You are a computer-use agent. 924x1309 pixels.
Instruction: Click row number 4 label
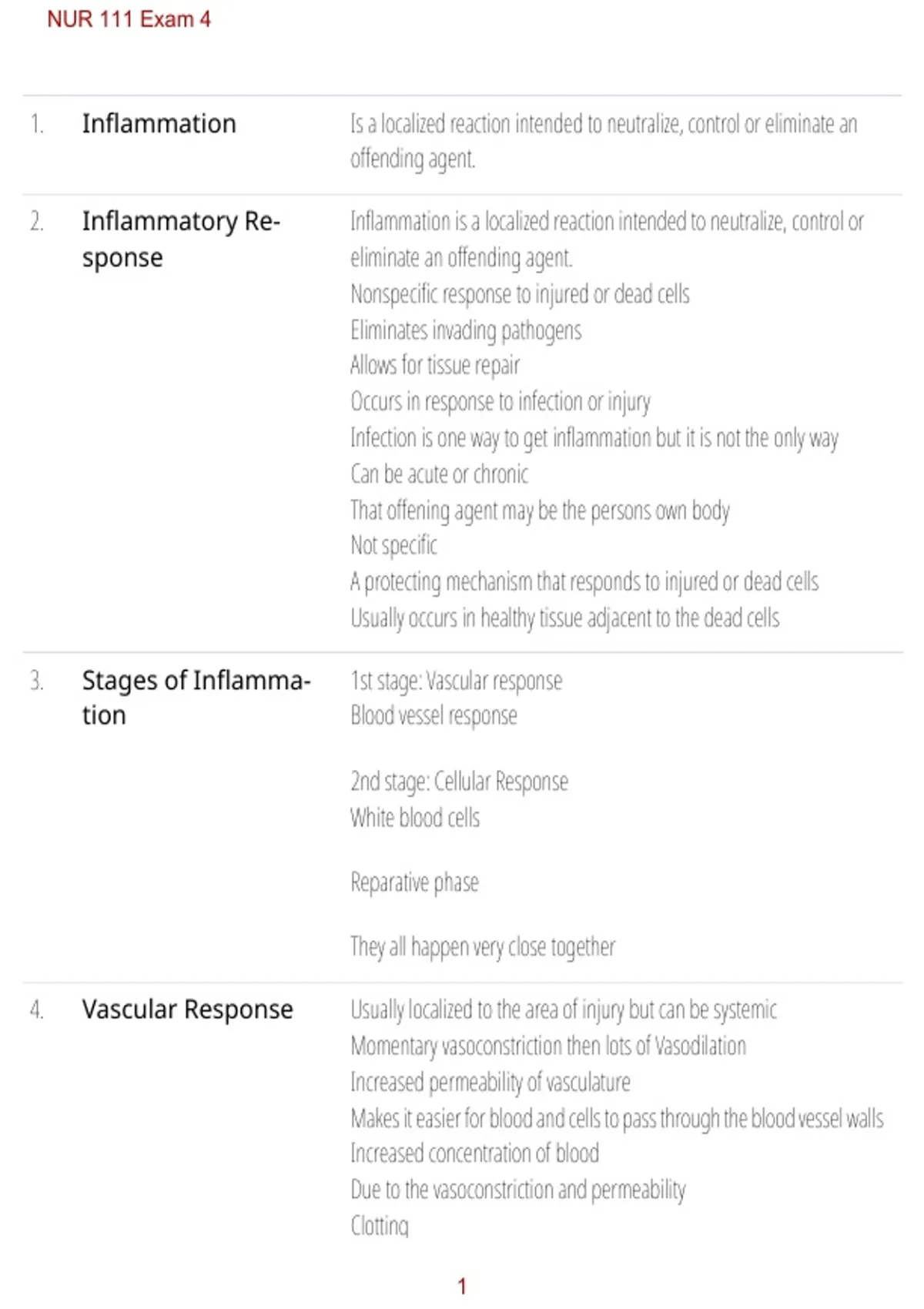pos(37,1009)
